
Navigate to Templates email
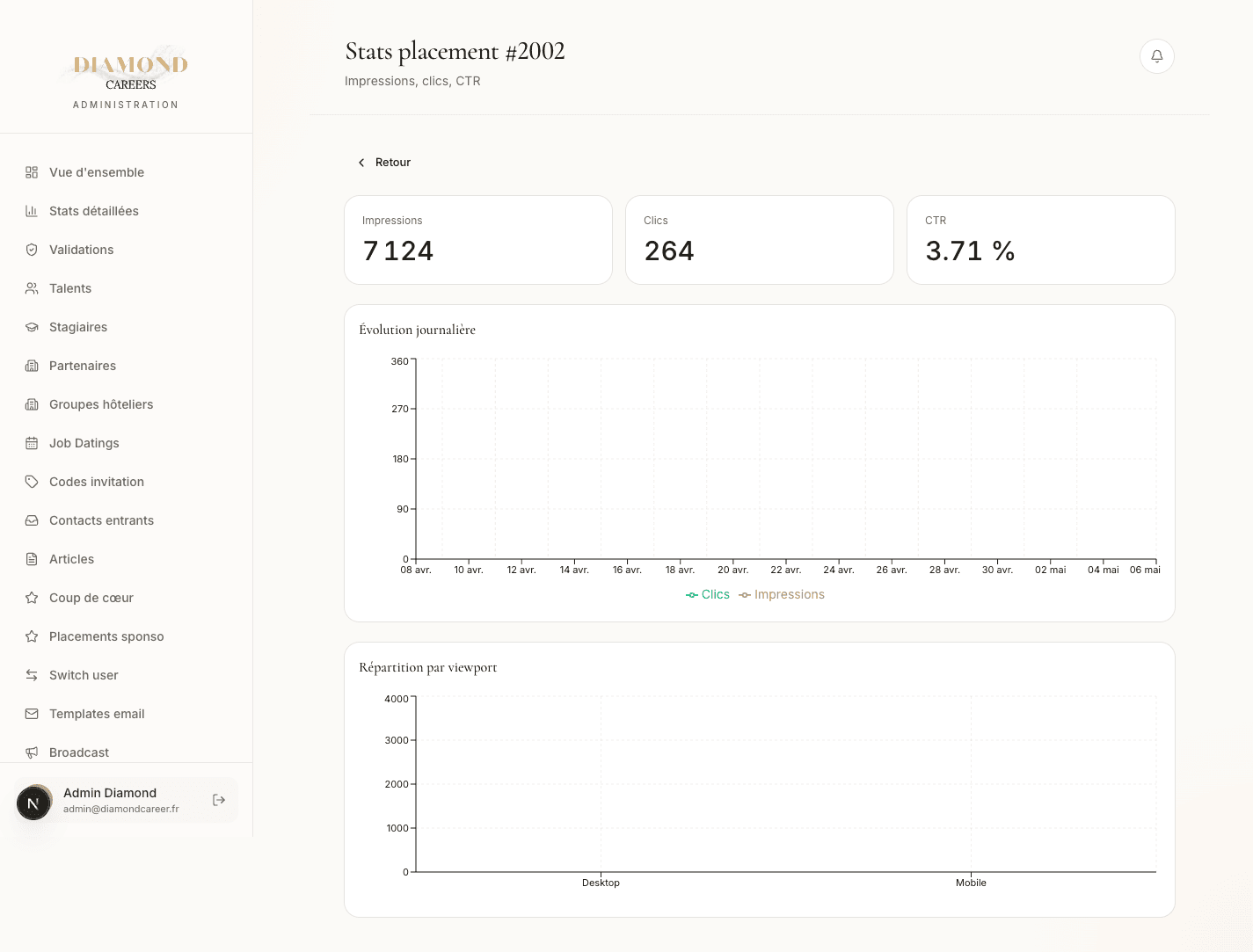(127, 714)
